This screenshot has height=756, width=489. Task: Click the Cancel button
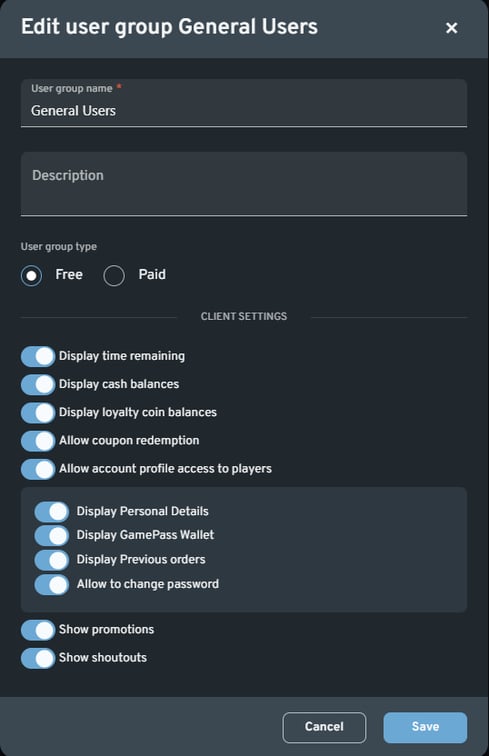click(324, 727)
